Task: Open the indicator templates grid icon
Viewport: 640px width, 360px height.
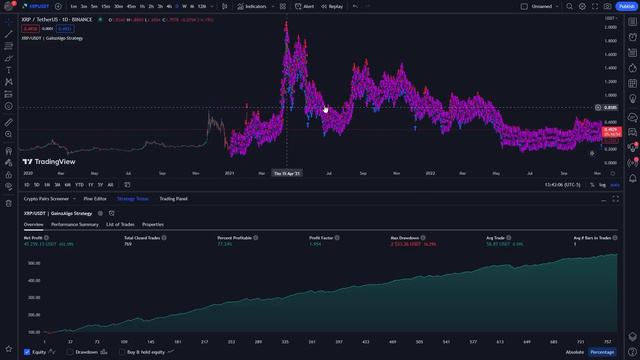Action: (x=283, y=7)
